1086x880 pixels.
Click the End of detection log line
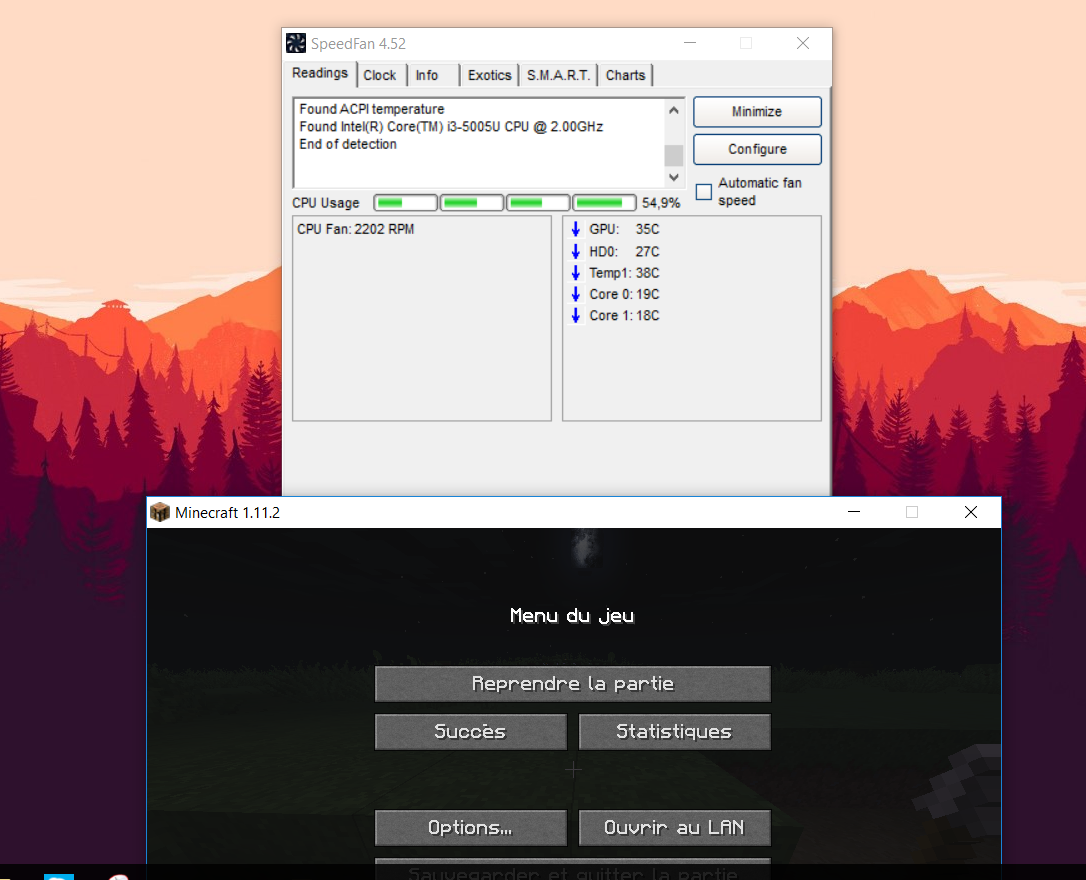pos(348,144)
